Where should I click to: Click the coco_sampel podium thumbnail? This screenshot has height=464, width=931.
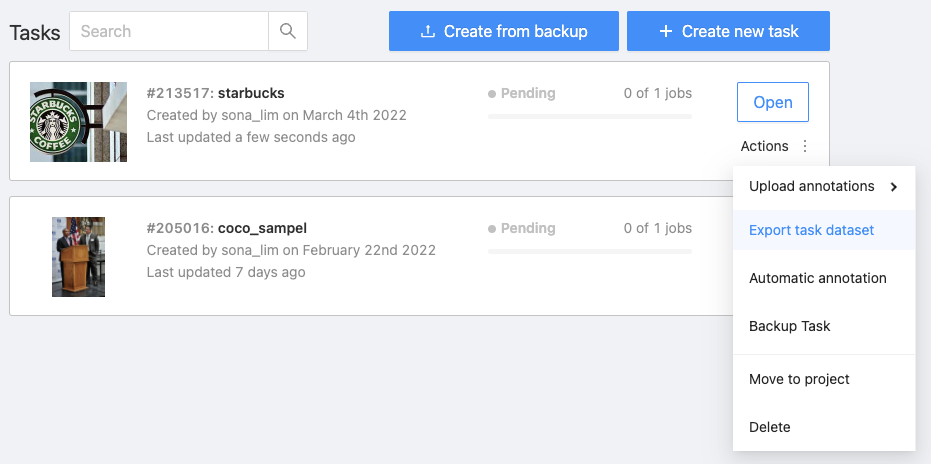point(78,257)
